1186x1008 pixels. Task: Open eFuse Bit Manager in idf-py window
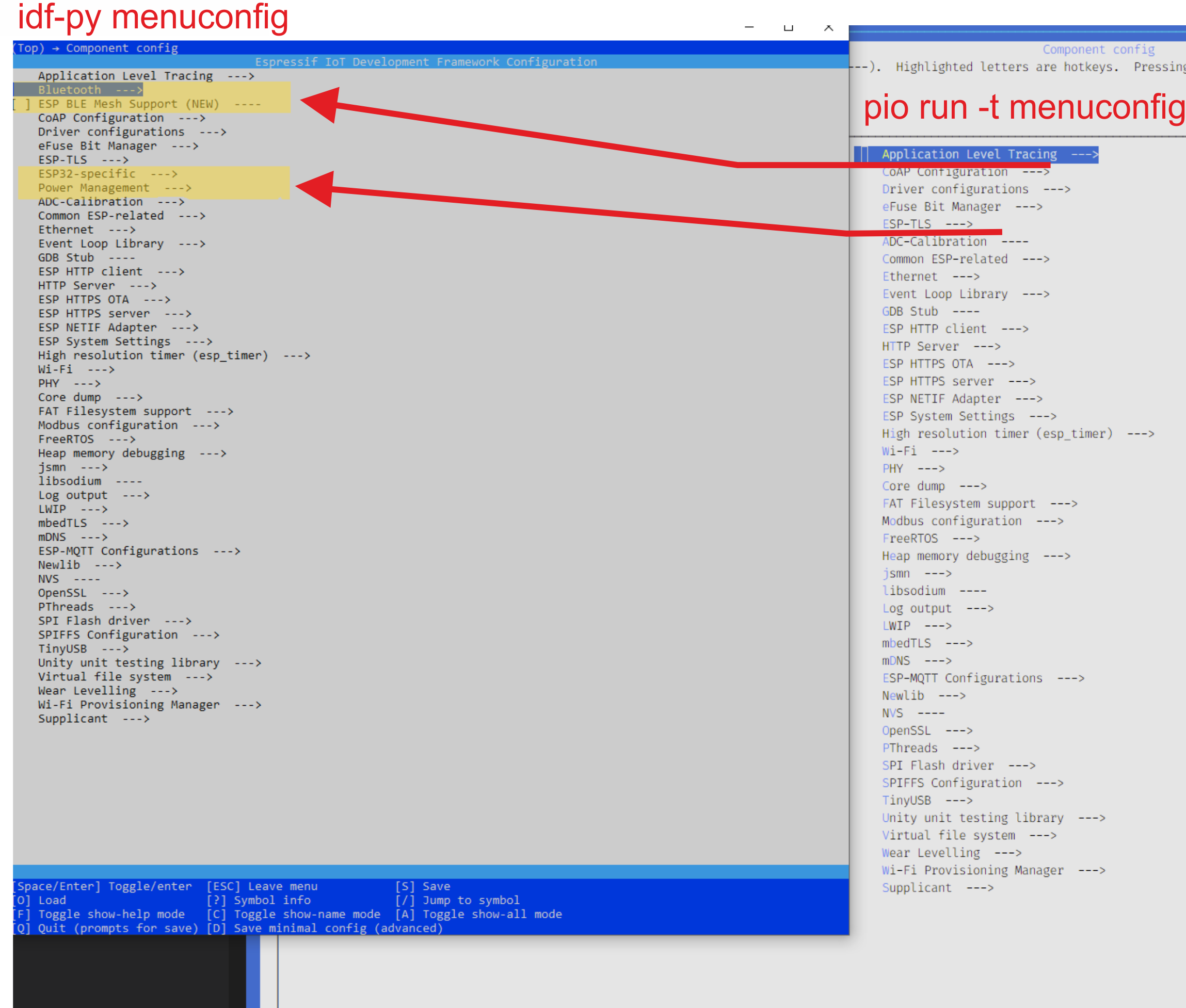tap(118, 145)
